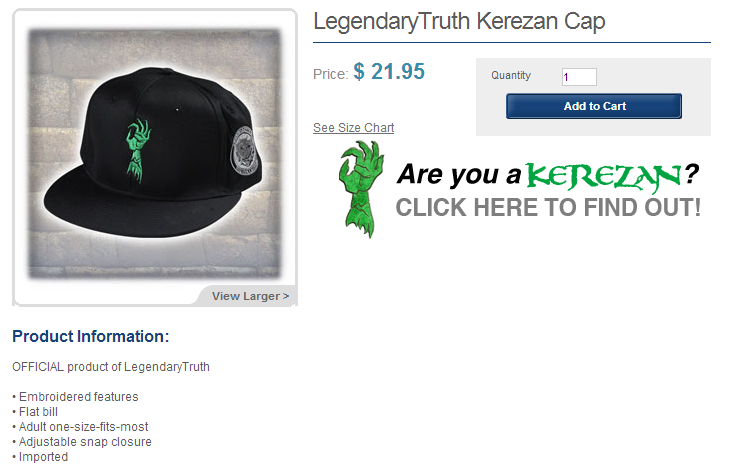Click the $ 21.95 price text
Screen dimensions: 730x471
pos(389,72)
